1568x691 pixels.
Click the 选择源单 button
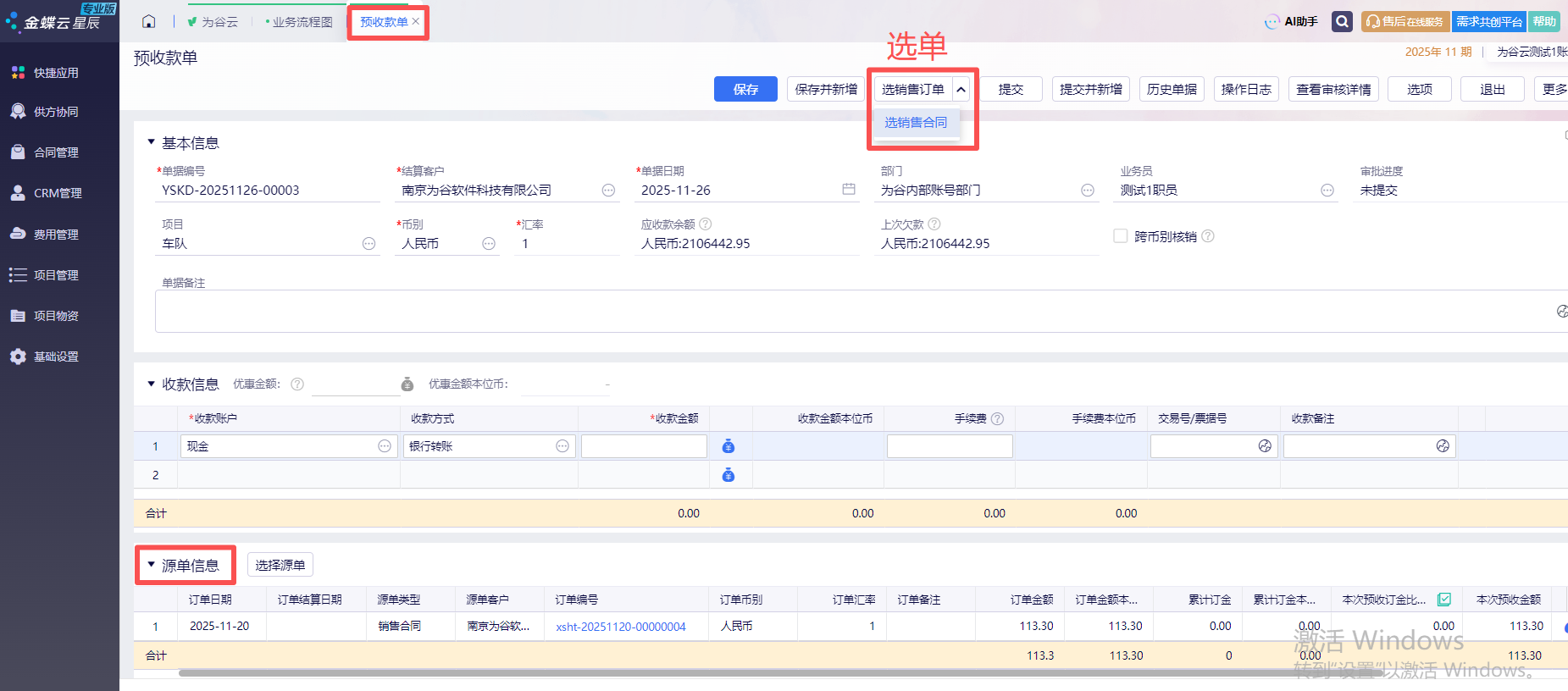point(280,565)
